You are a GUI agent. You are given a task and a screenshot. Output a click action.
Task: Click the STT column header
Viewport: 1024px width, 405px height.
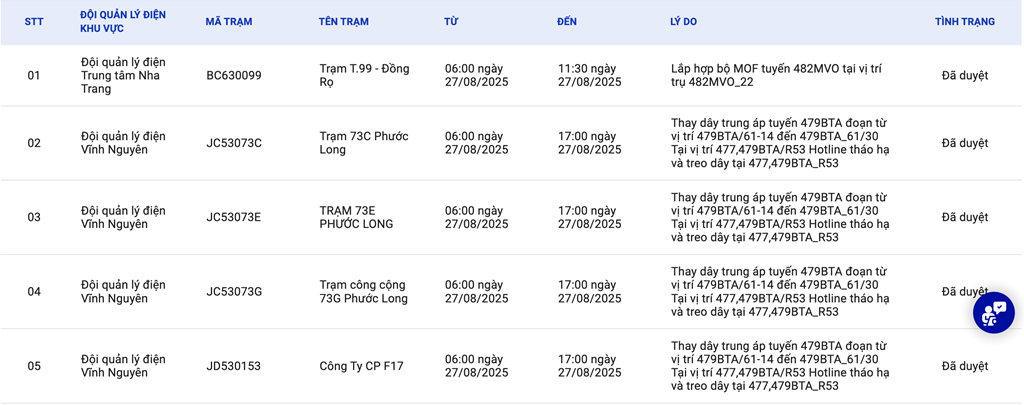tap(34, 22)
